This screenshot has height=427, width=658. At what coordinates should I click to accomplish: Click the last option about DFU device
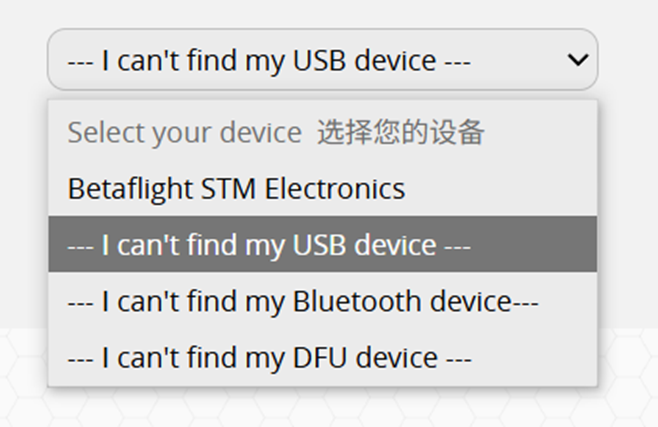point(322,357)
